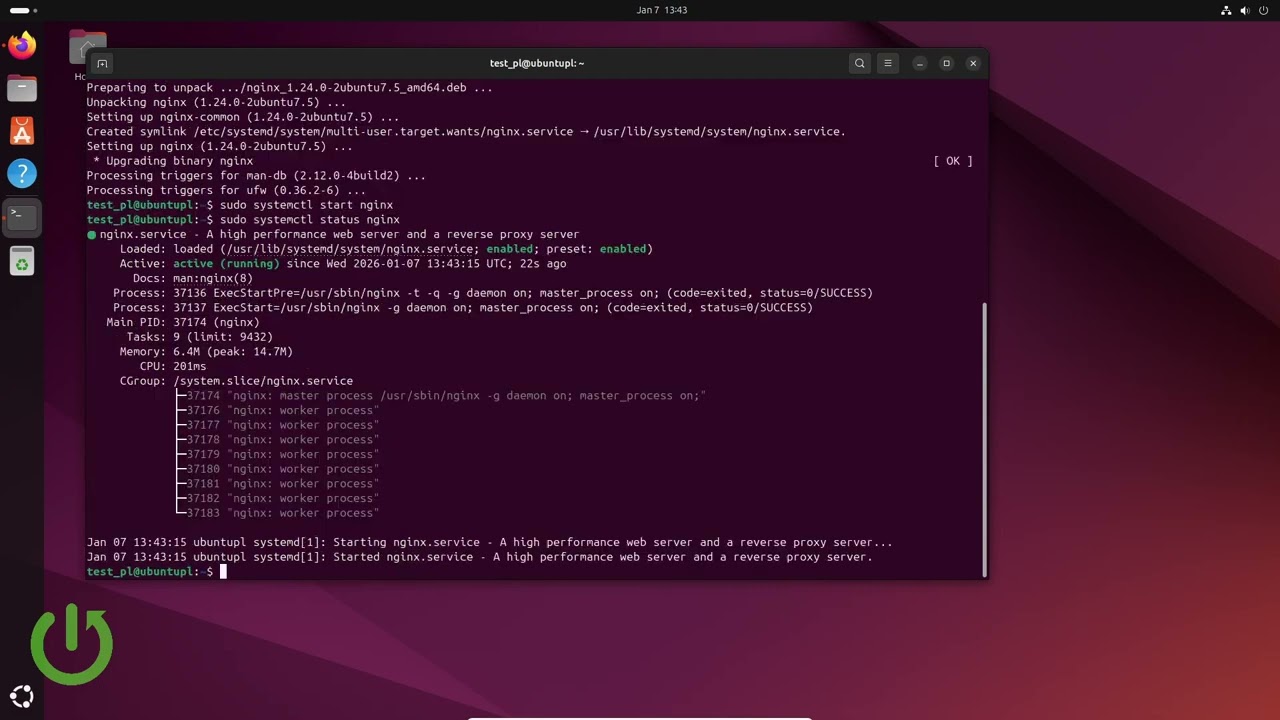Click the 'Memory: 6.4M (peak: 14.7M)' line
1280x720 pixels.
(x=206, y=352)
